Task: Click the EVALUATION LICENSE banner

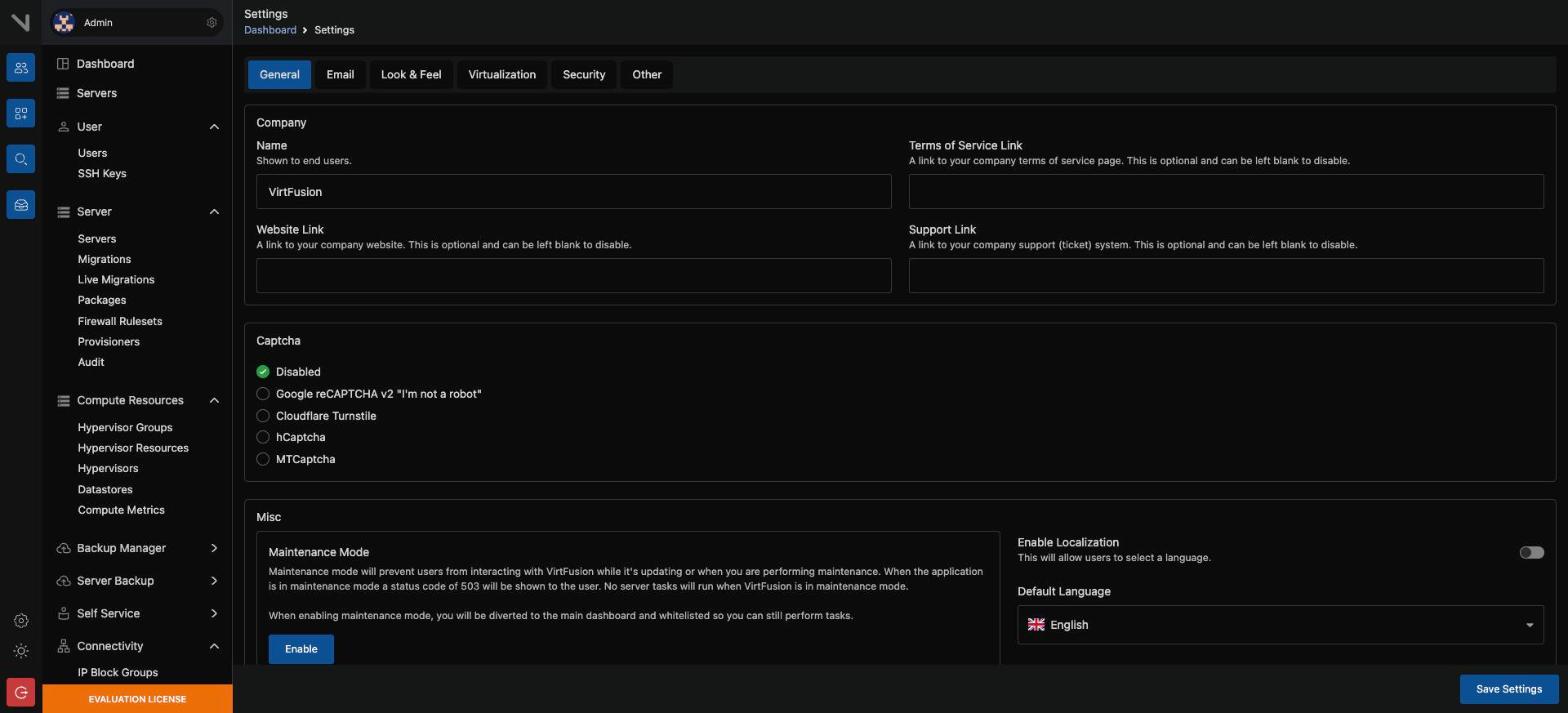Action: click(x=137, y=699)
